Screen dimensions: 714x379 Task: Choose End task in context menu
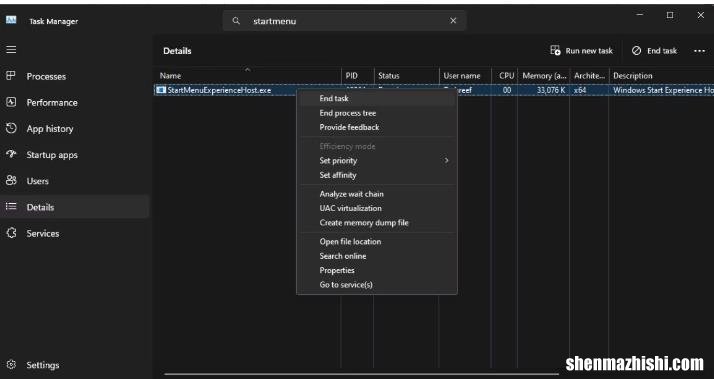pyautogui.click(x=377, y=98)
